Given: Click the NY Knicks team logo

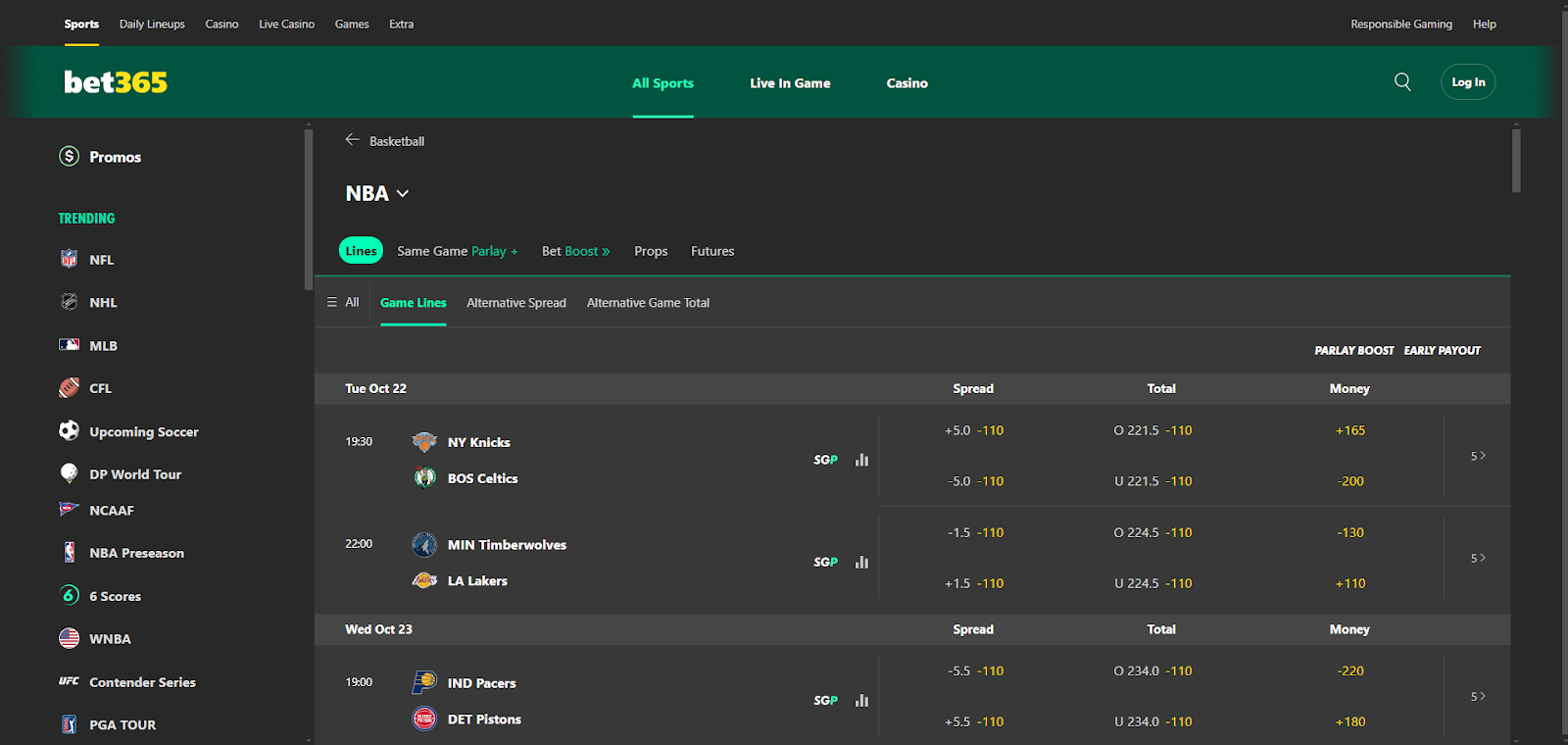Looking at the screenshot, I should point(424,442).
